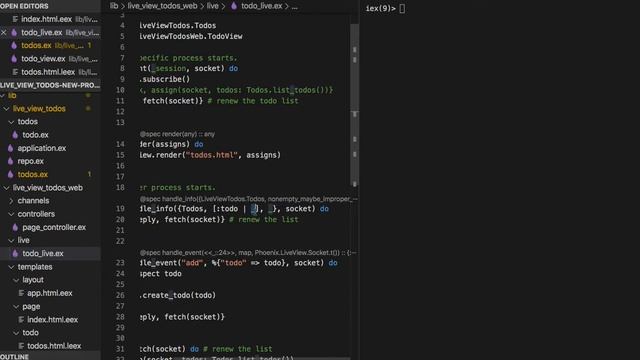Click lib breadcrumb segment
This screenshot has height=360, width=640.
coord(114,6)
